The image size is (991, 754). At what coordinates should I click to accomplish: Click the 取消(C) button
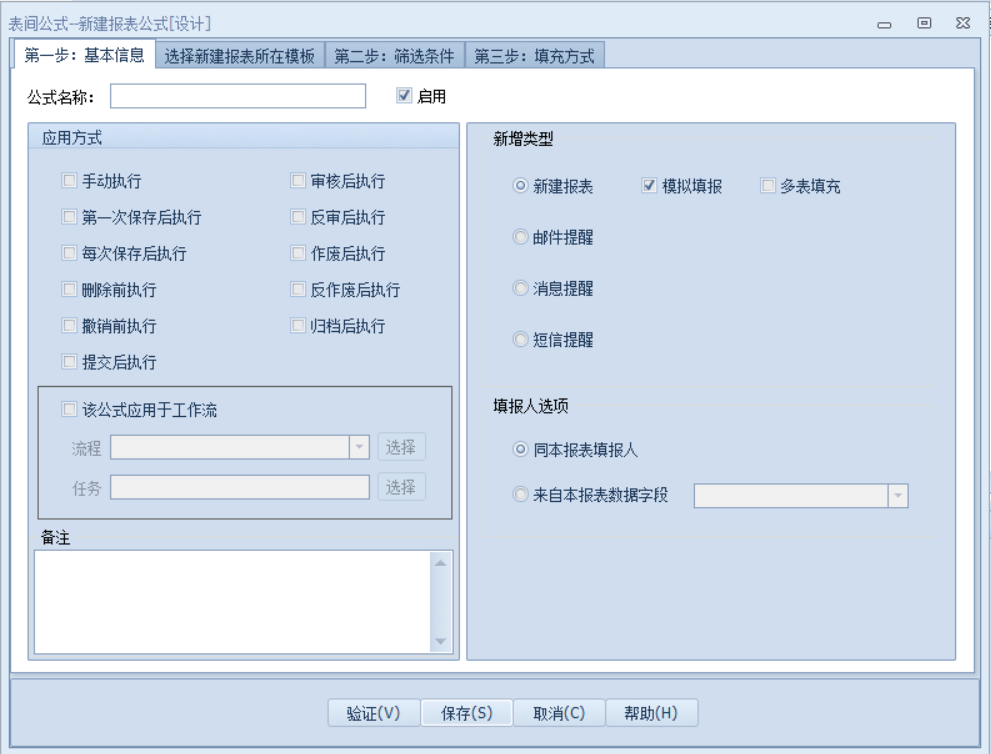tap(558, 712)
